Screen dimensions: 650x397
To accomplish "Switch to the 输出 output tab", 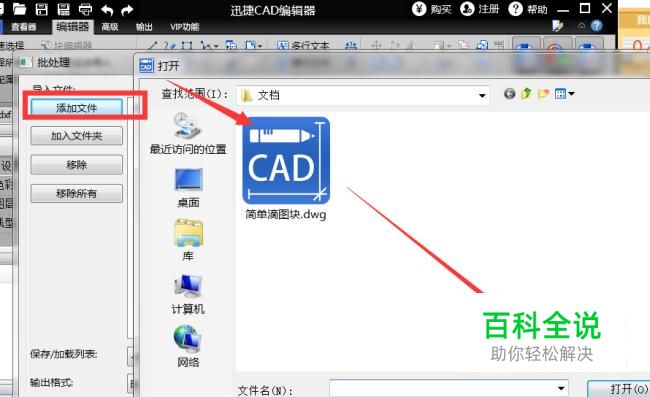I will (144, 27).
